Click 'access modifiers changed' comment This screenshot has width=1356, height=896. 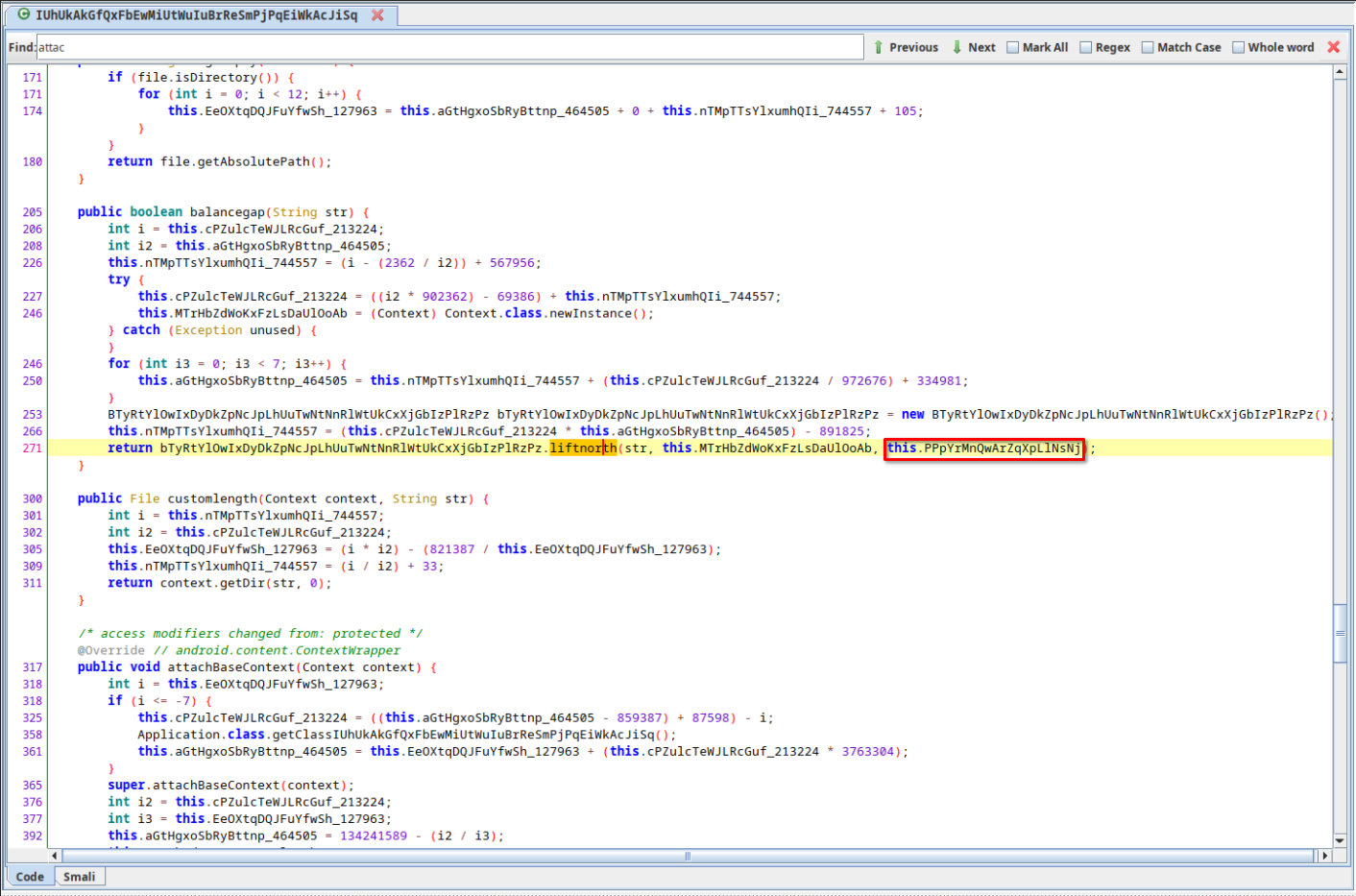[250, 634]
